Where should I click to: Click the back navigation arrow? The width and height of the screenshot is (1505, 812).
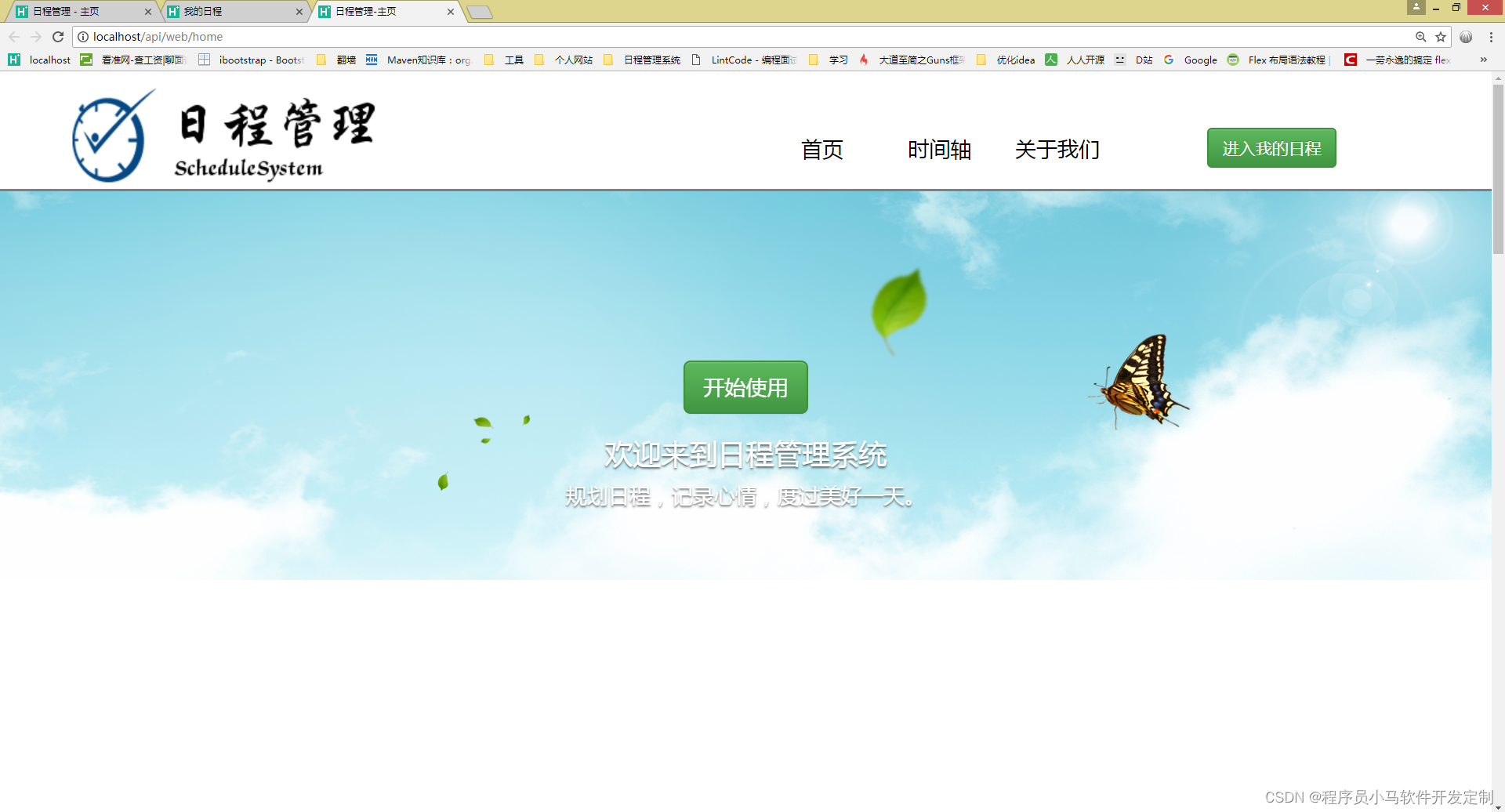coord(14,36)
